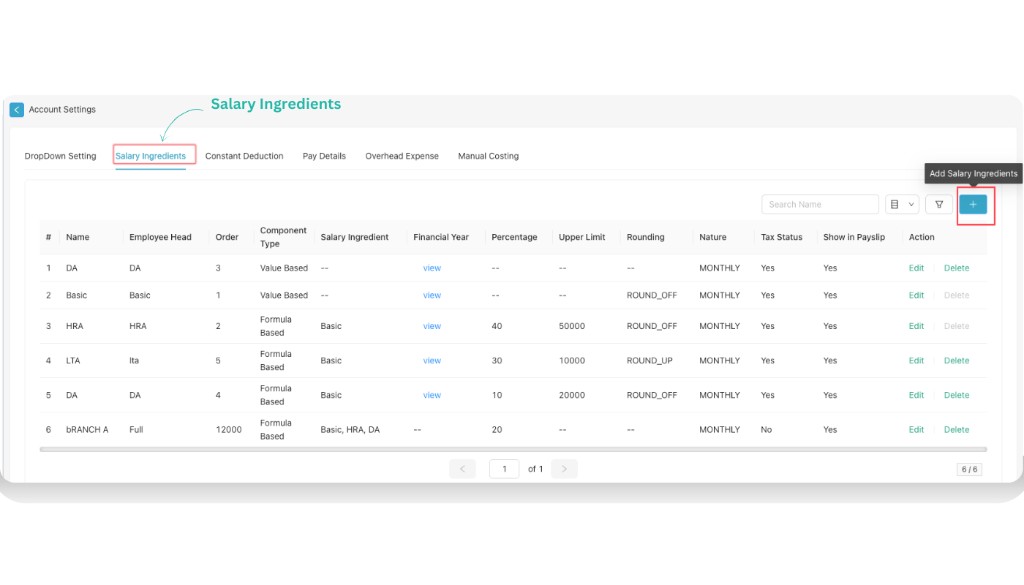This screenshot has width=1024, height=585.
Task: Click the previous page arrow
Action: click(x=462, y=468)
